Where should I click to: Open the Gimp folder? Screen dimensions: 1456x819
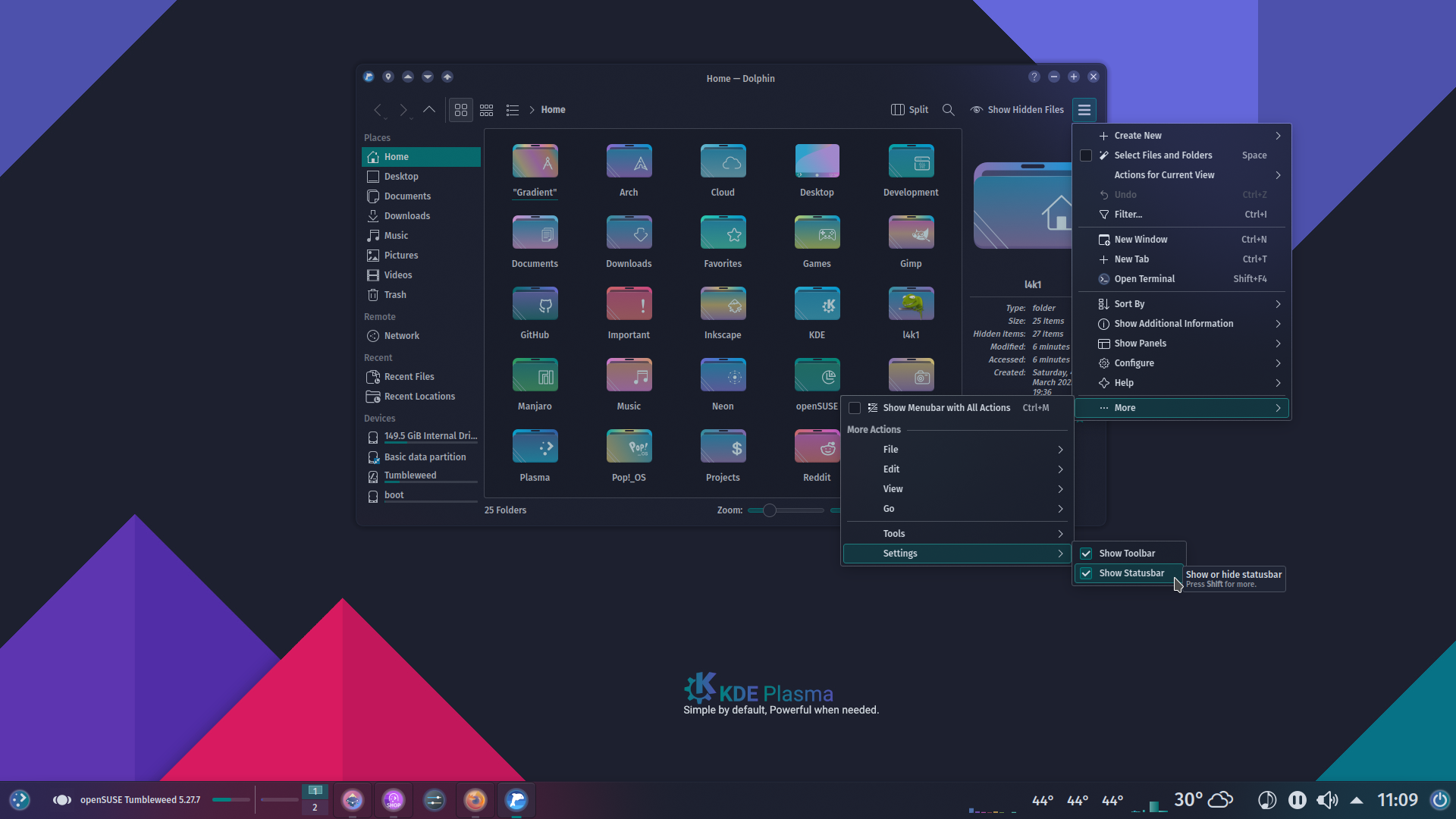click(911, 243)
